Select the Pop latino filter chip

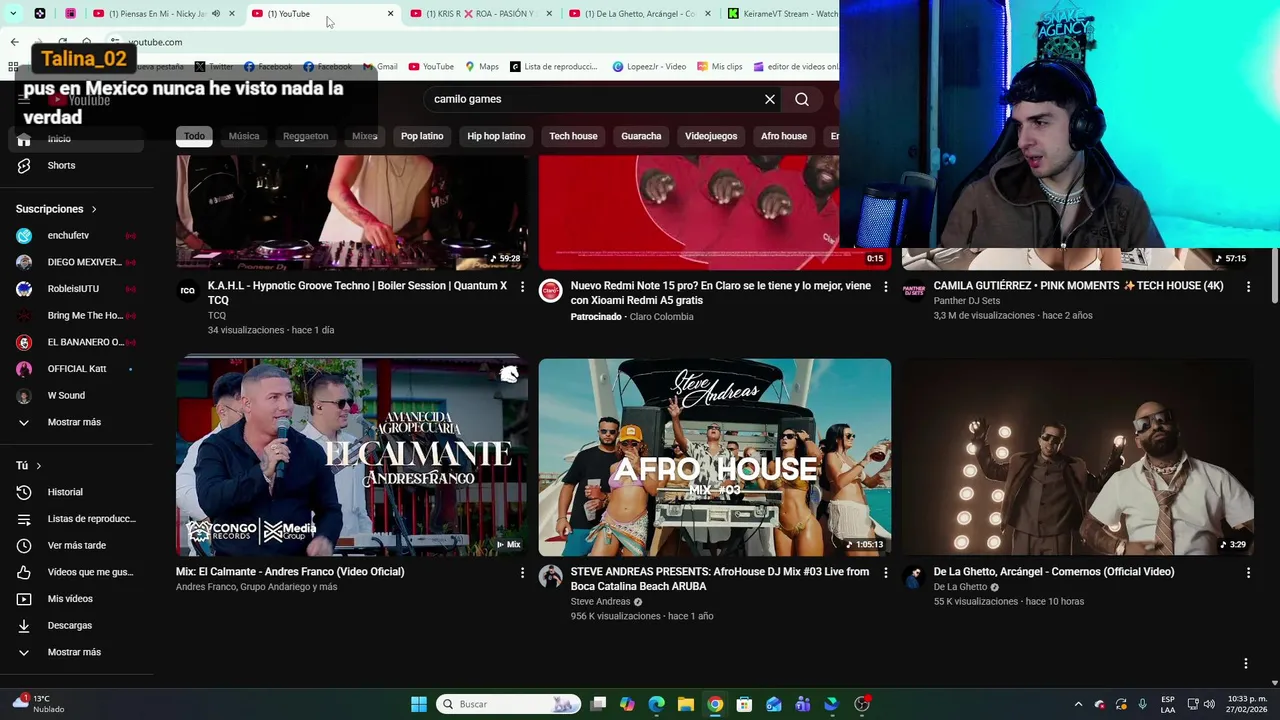422,136
